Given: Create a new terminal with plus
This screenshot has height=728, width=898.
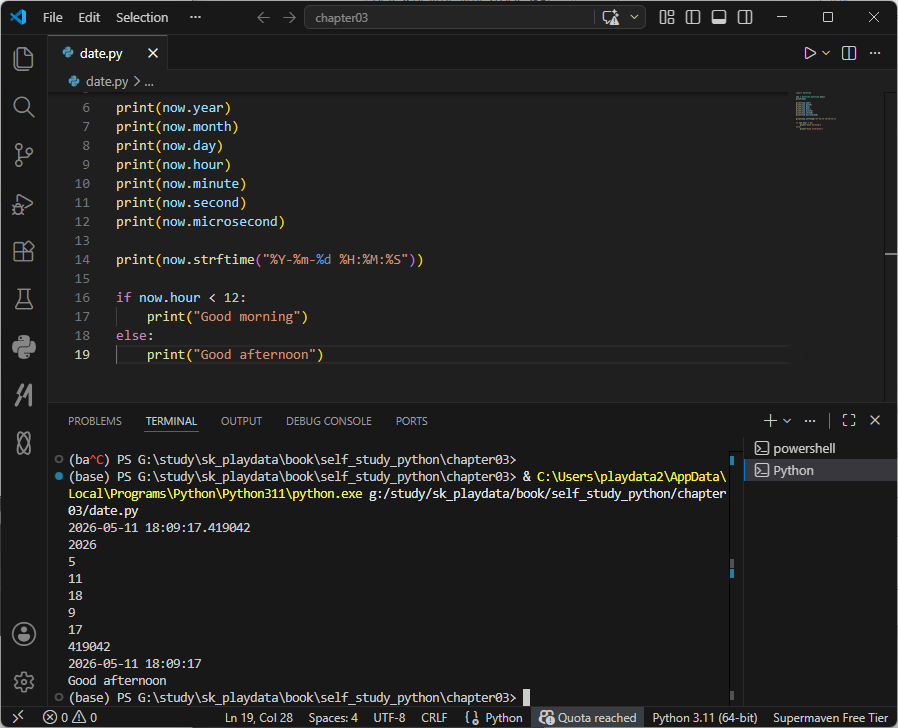Looking at the screenshot, I should [x=770, y=420].
